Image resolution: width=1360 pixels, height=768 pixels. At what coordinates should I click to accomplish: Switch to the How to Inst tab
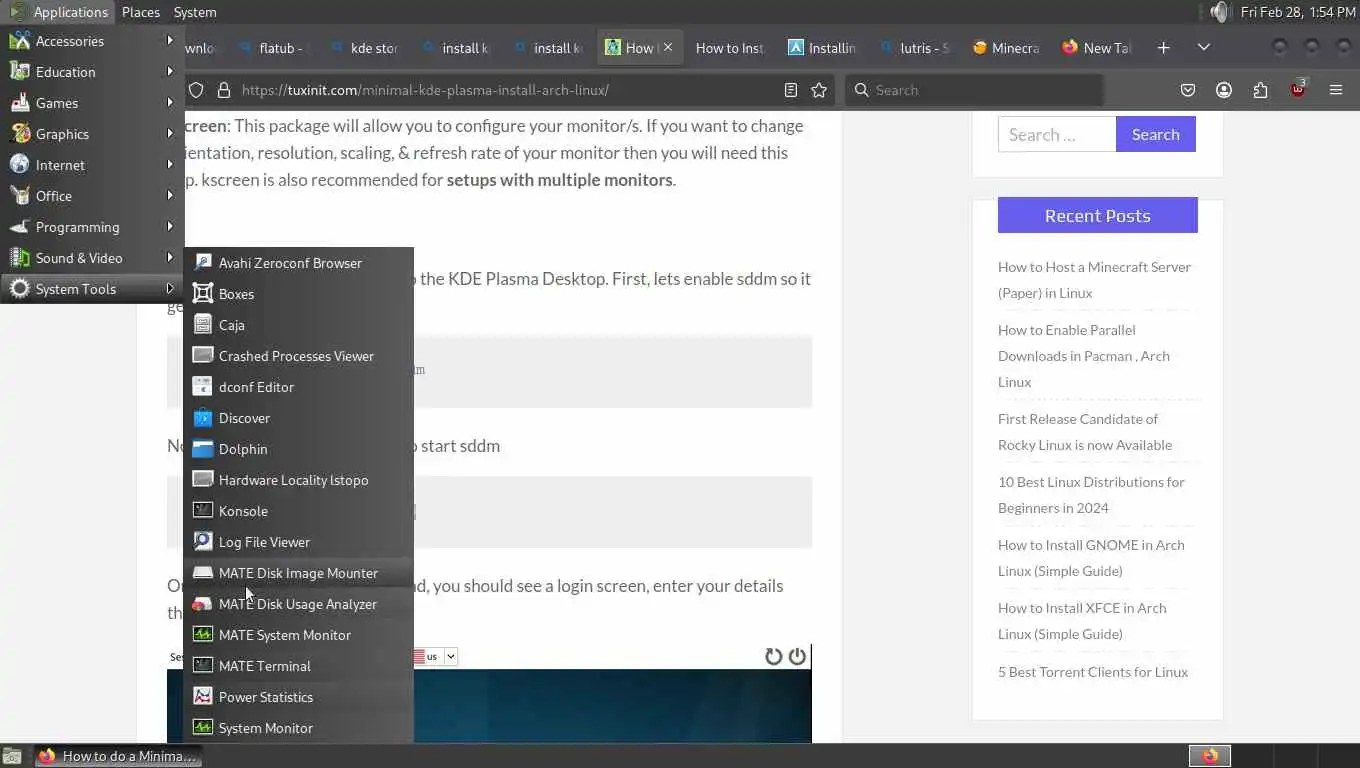coord(729,48)
